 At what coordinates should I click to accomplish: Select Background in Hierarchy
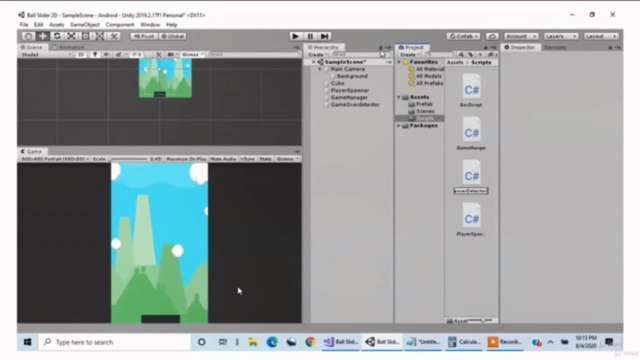352,76
